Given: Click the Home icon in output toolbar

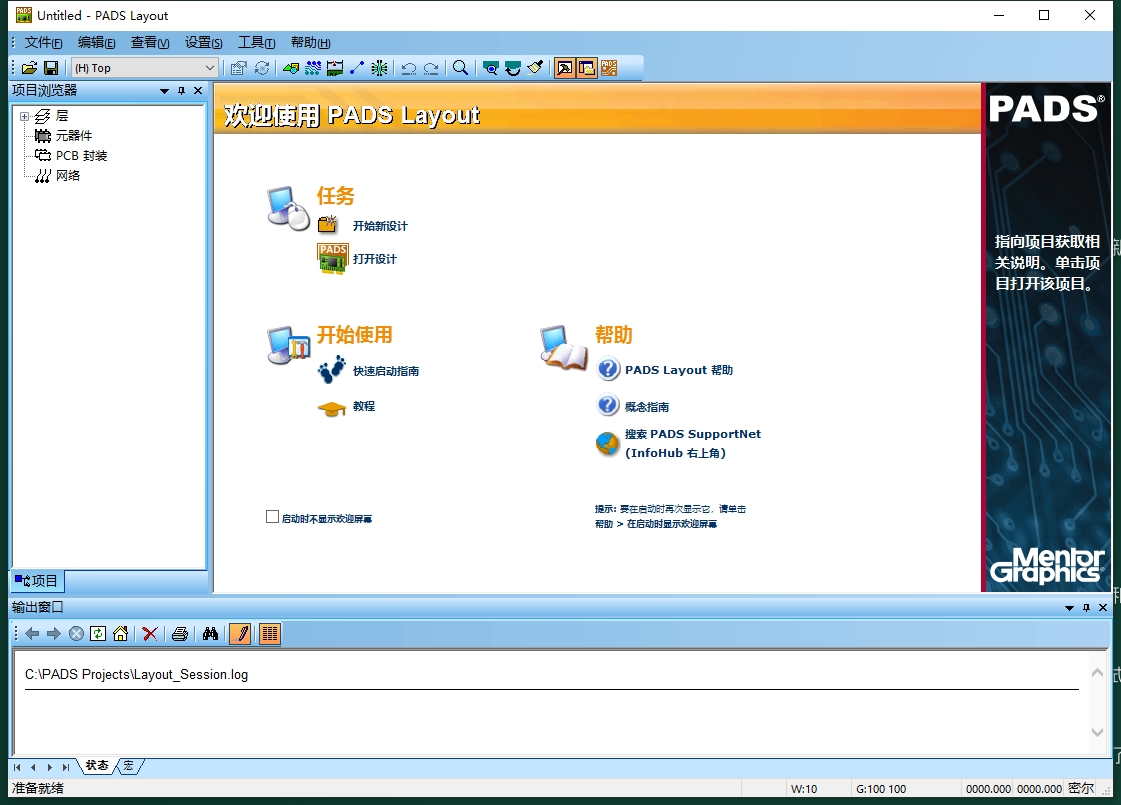Looking at the screenshot, I should [x=120, y=633].
